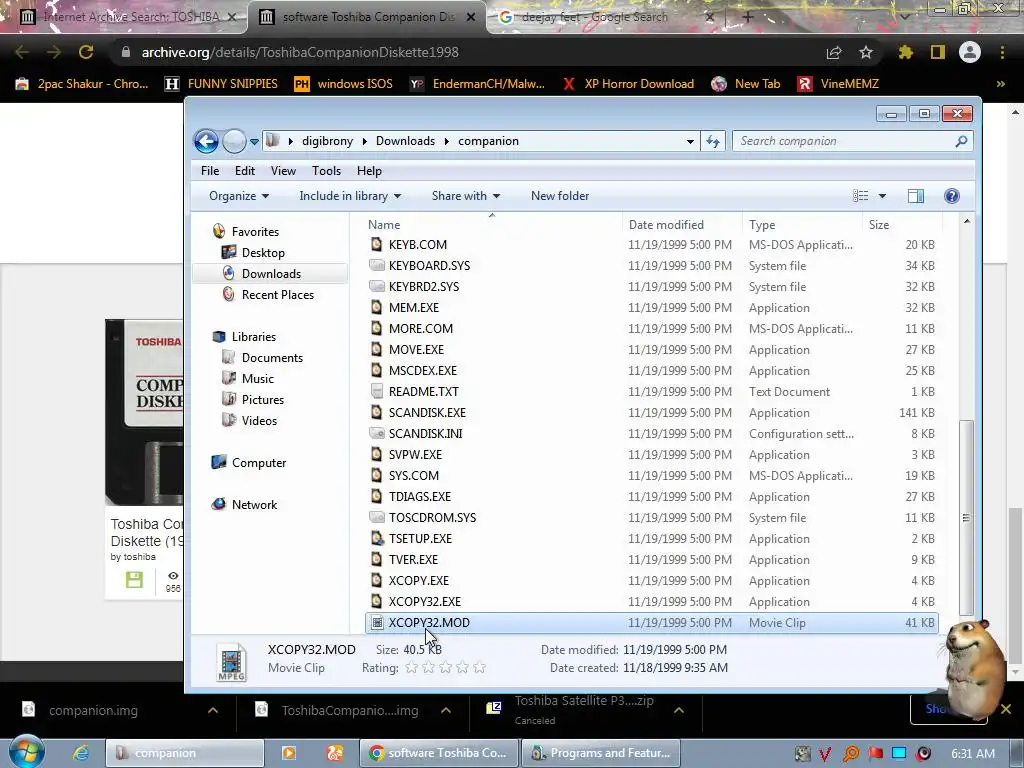Select the file MSCDEX.EXE
This screenshot has width=1024, height=768.
(423, 370)
